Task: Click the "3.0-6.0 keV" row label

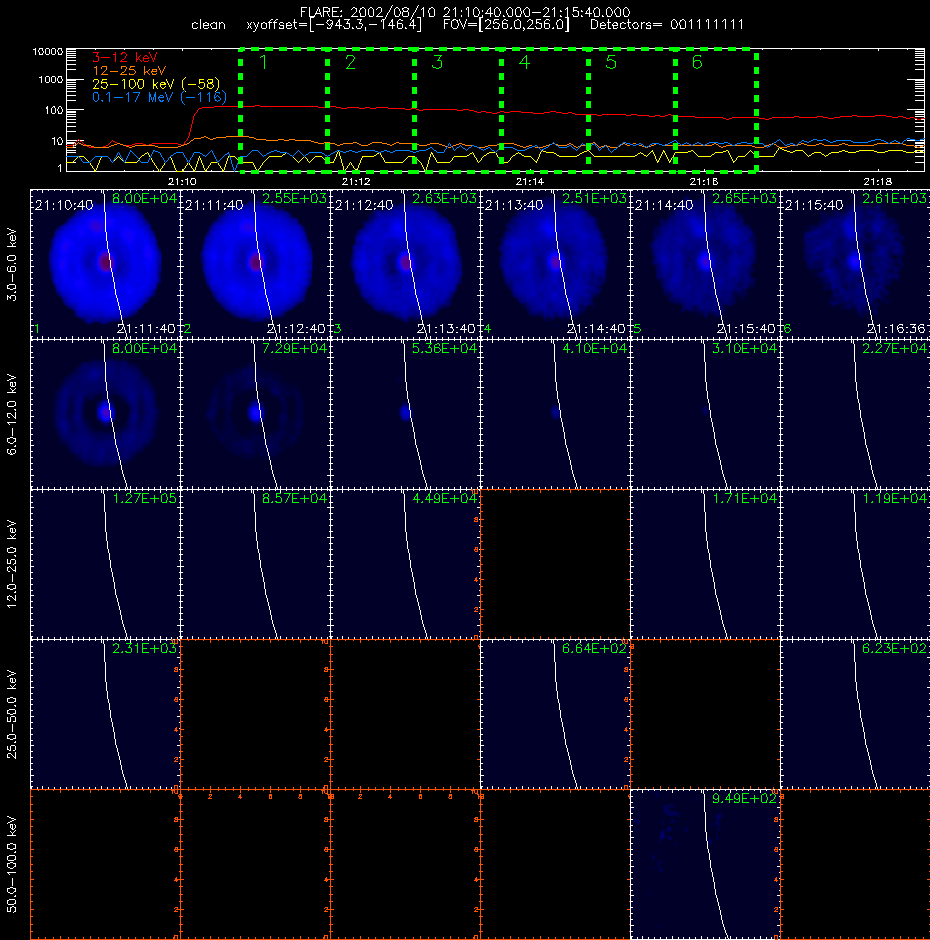Action: click(12, 264)
